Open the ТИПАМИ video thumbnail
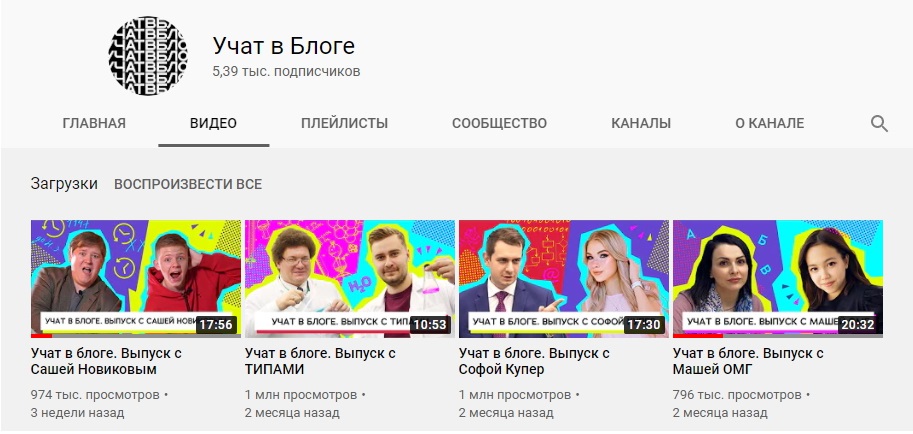 349,278
